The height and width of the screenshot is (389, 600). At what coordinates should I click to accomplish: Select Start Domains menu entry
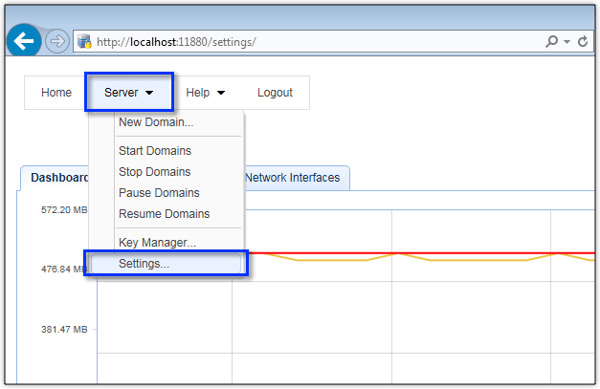(155, 151)
